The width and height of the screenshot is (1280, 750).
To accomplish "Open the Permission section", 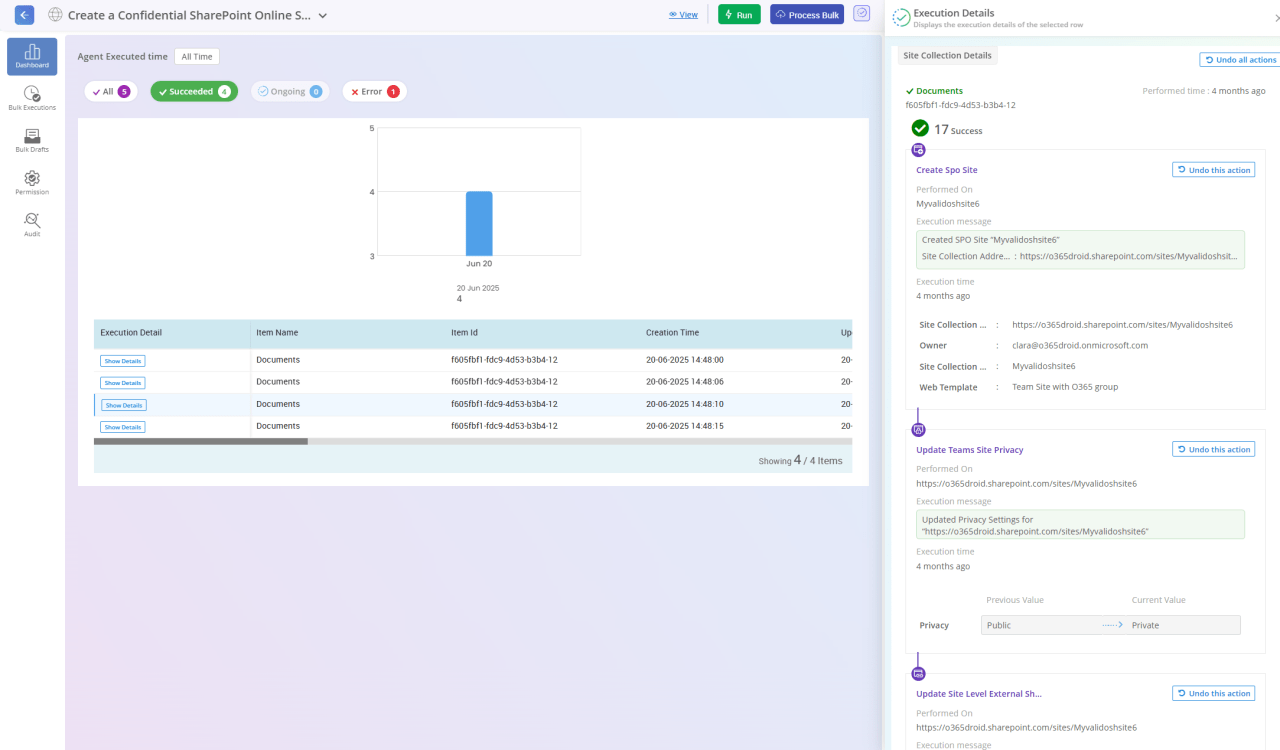I will [31, 182].
